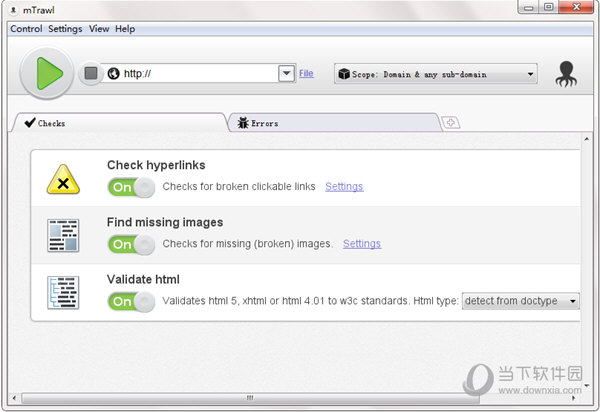Image resolution: width=600 pixels, height=412 pixels.
Task: Click the File link next to URL box
Action: [x=306, y=73]
